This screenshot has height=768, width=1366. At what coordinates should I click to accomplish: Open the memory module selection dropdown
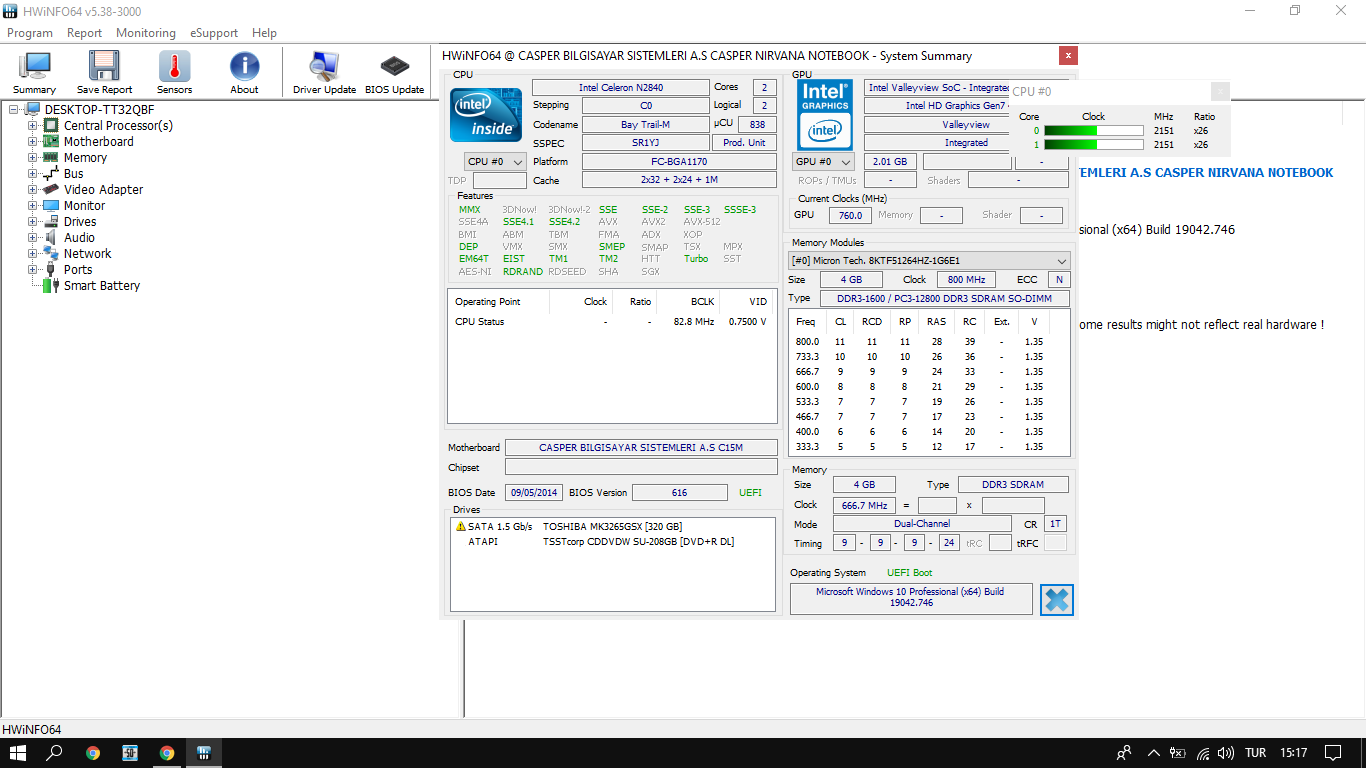(x=929, y=261)
